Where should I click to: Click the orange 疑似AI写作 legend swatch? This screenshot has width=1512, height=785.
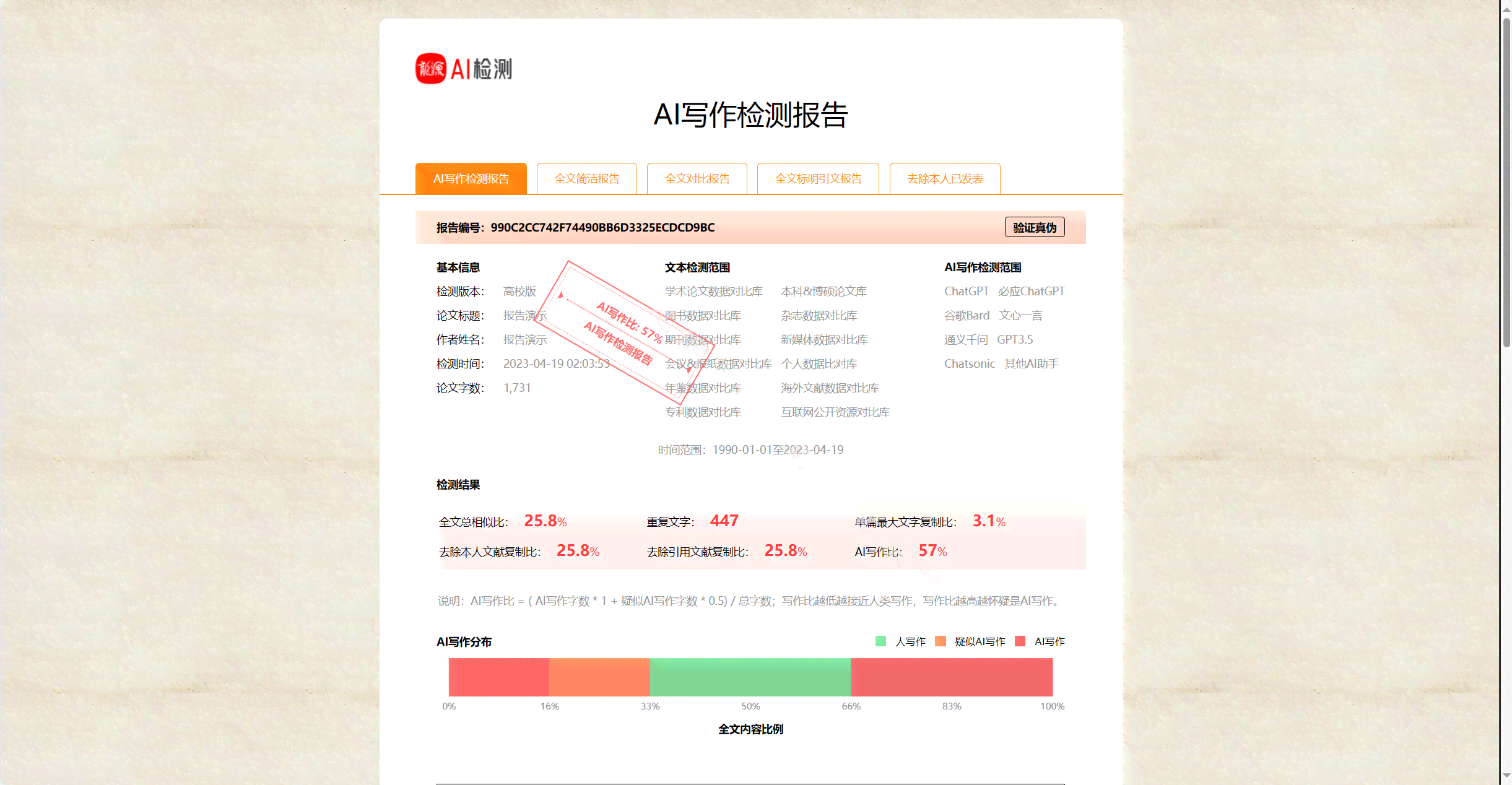coord(941,641)
